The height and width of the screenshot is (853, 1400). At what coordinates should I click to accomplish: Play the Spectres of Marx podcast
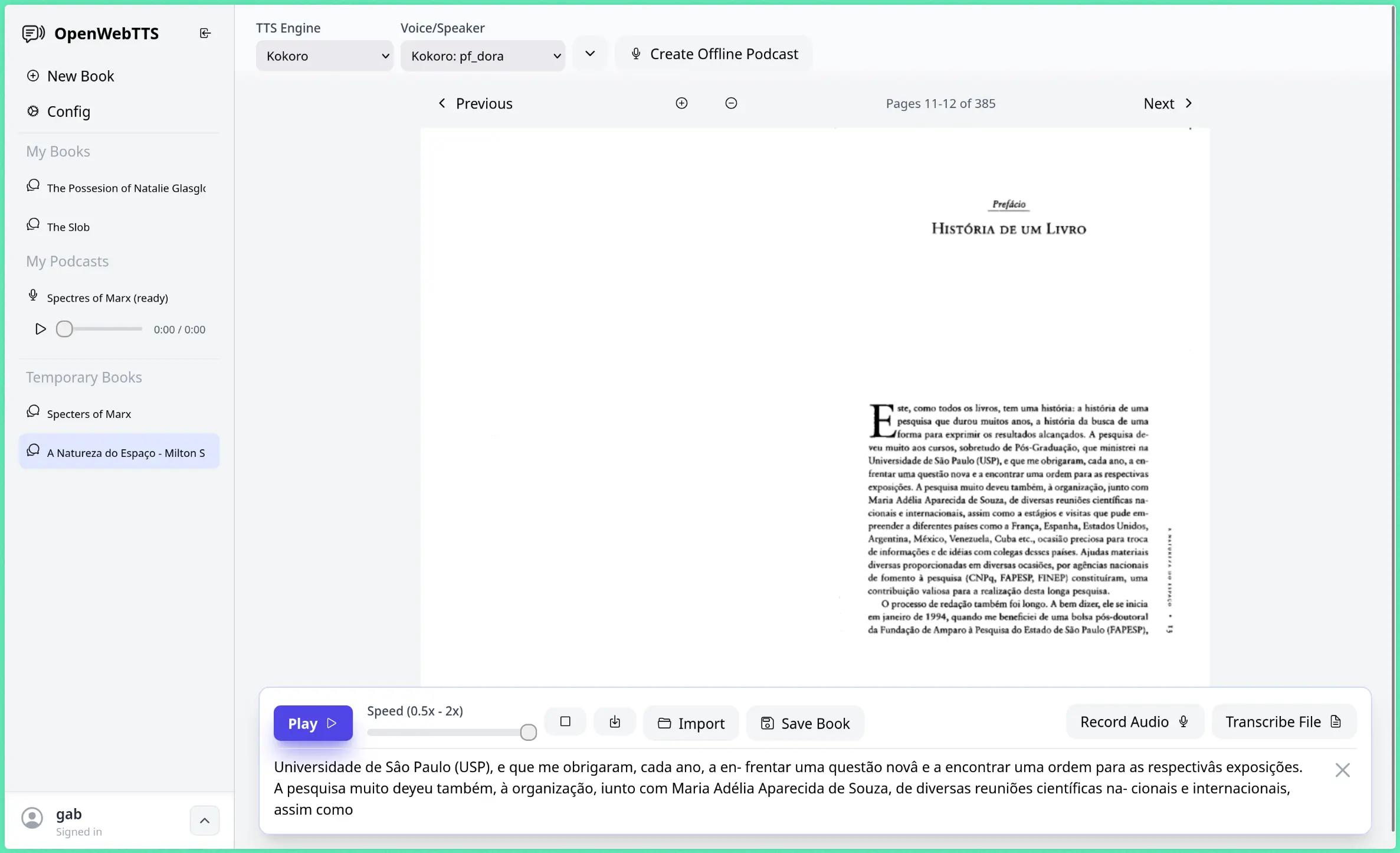40,329
